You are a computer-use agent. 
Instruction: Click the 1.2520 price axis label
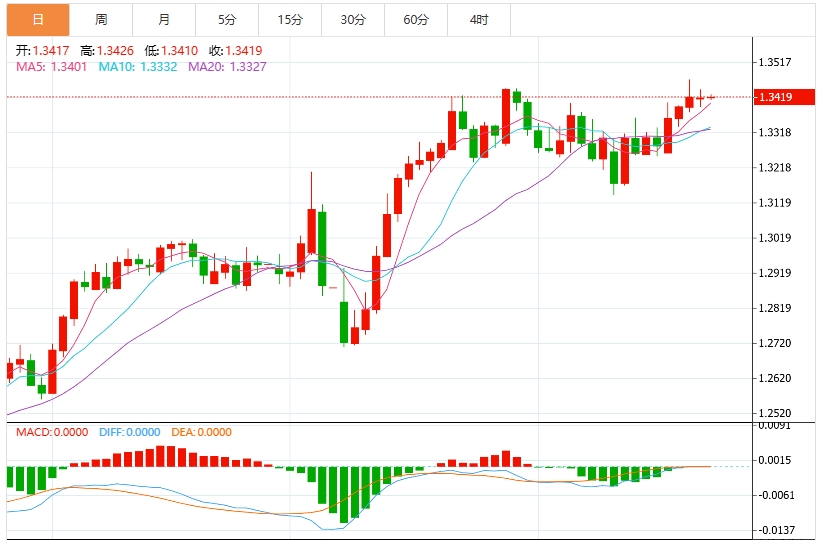(x=775, y=413)
